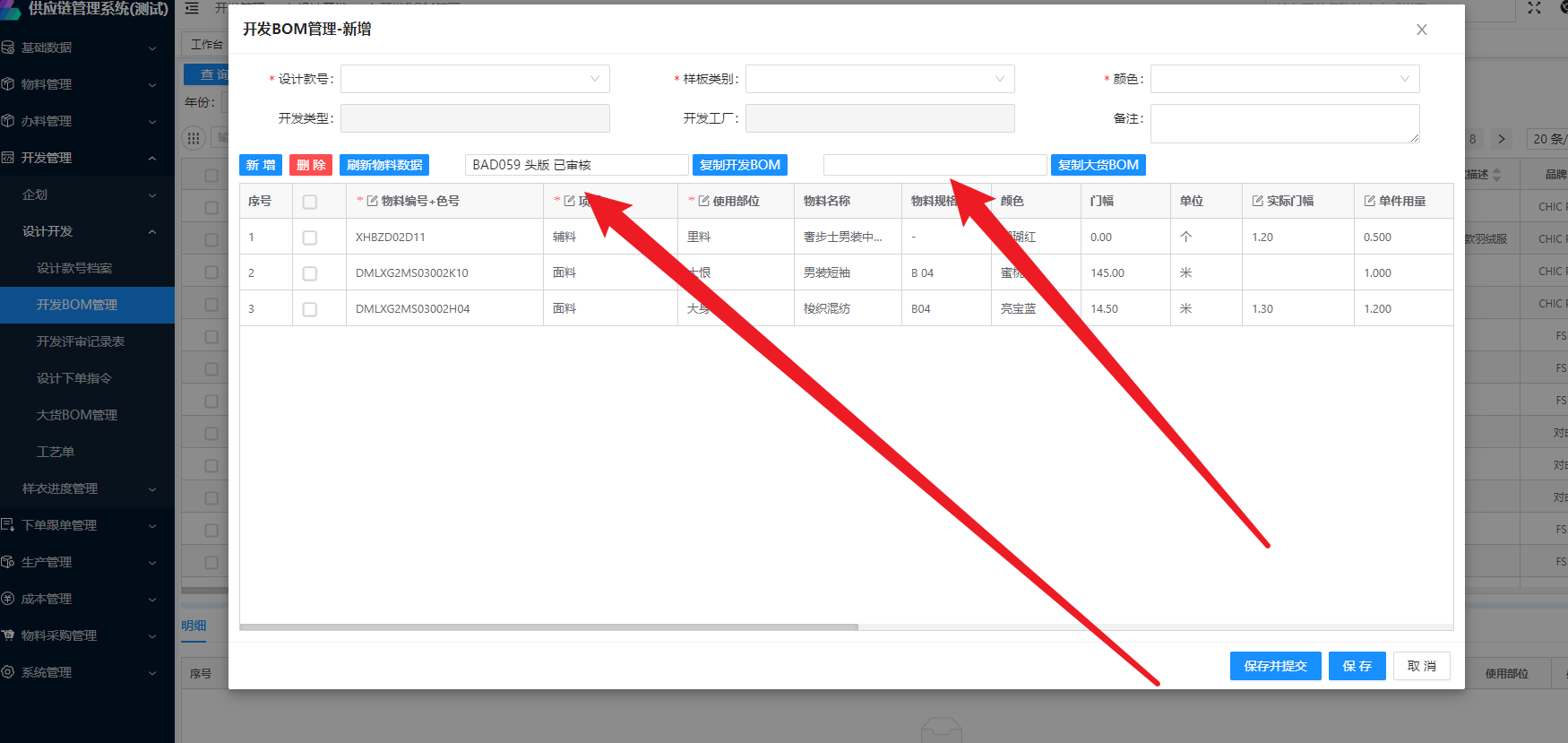Open the 颜色 dropdown
The height and width of the screenshot is (743, 1568).
[1284, 79]
